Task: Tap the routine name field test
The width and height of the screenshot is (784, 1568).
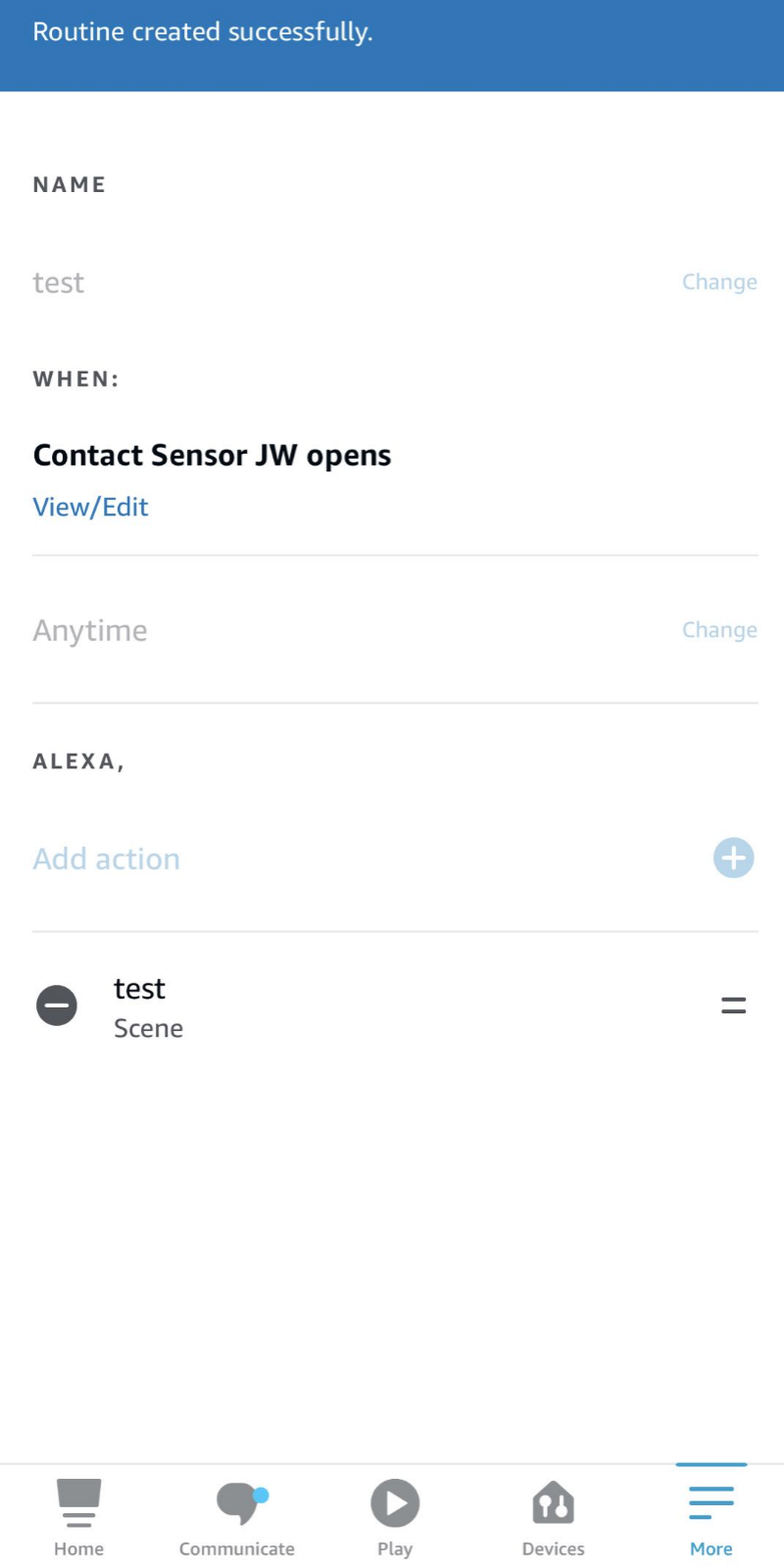Action: coord(59,283)
